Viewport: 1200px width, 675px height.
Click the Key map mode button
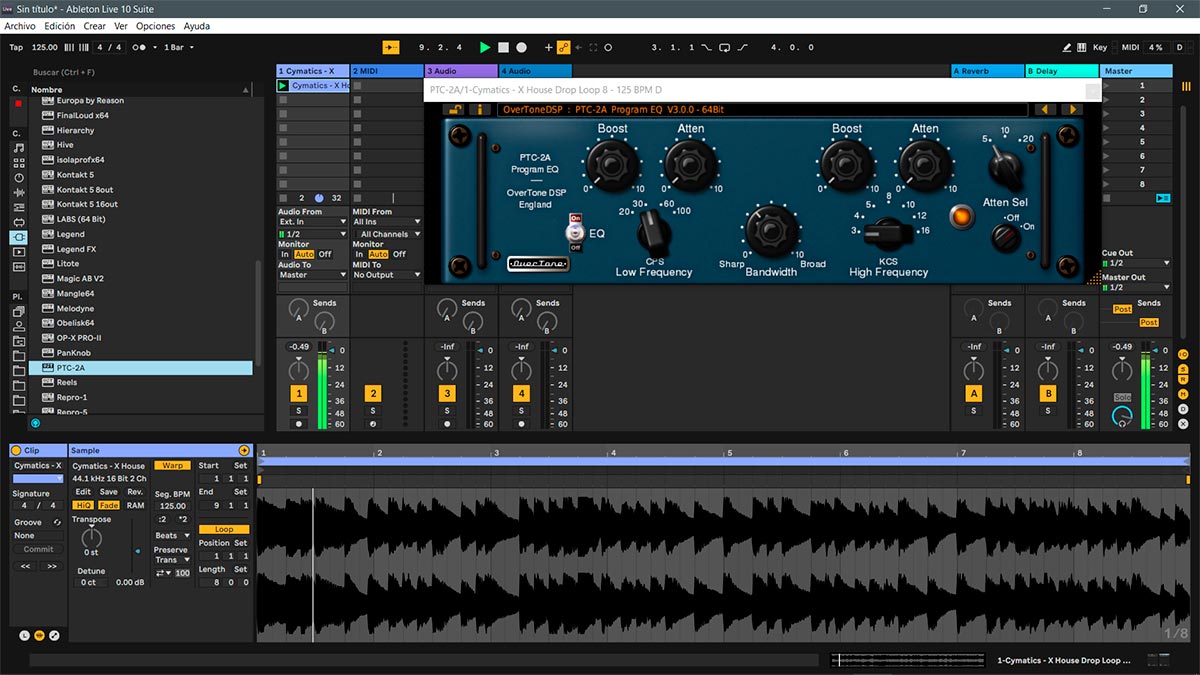[x=1100, y=47]
